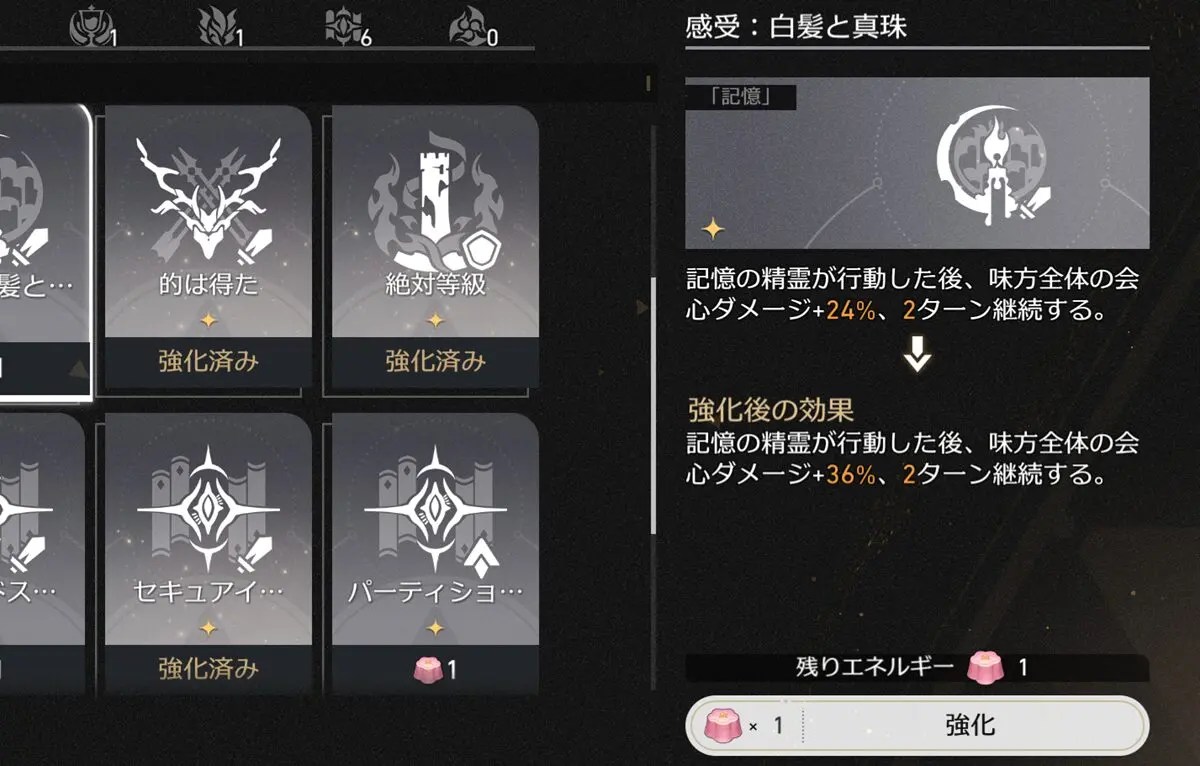This screenshot has width=1200, height=766.
Task: Click the 残りエネルギー remaining energy bar
Action: point(917,668)
